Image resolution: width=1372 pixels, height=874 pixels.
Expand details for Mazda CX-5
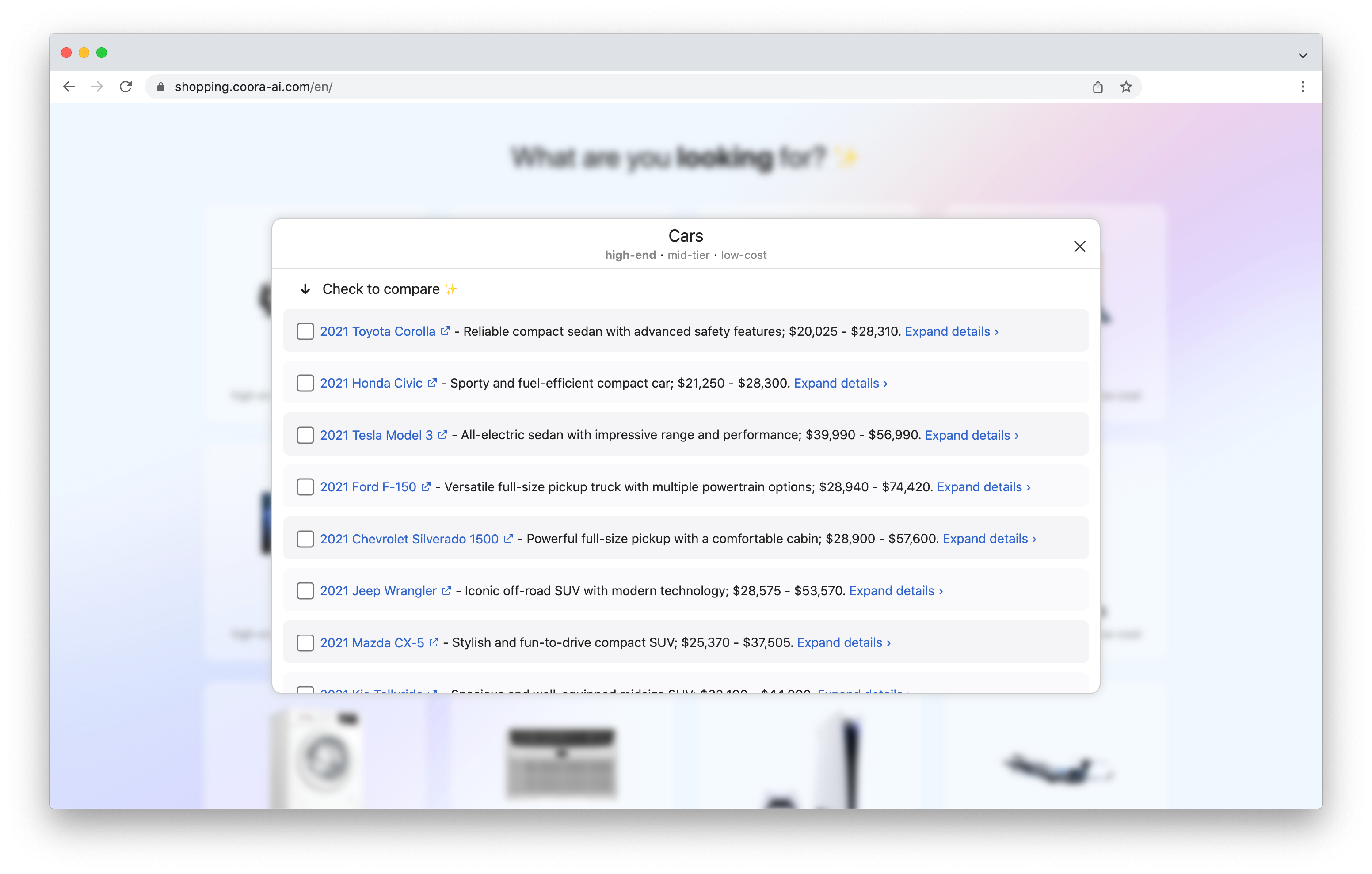click(844, 642)
